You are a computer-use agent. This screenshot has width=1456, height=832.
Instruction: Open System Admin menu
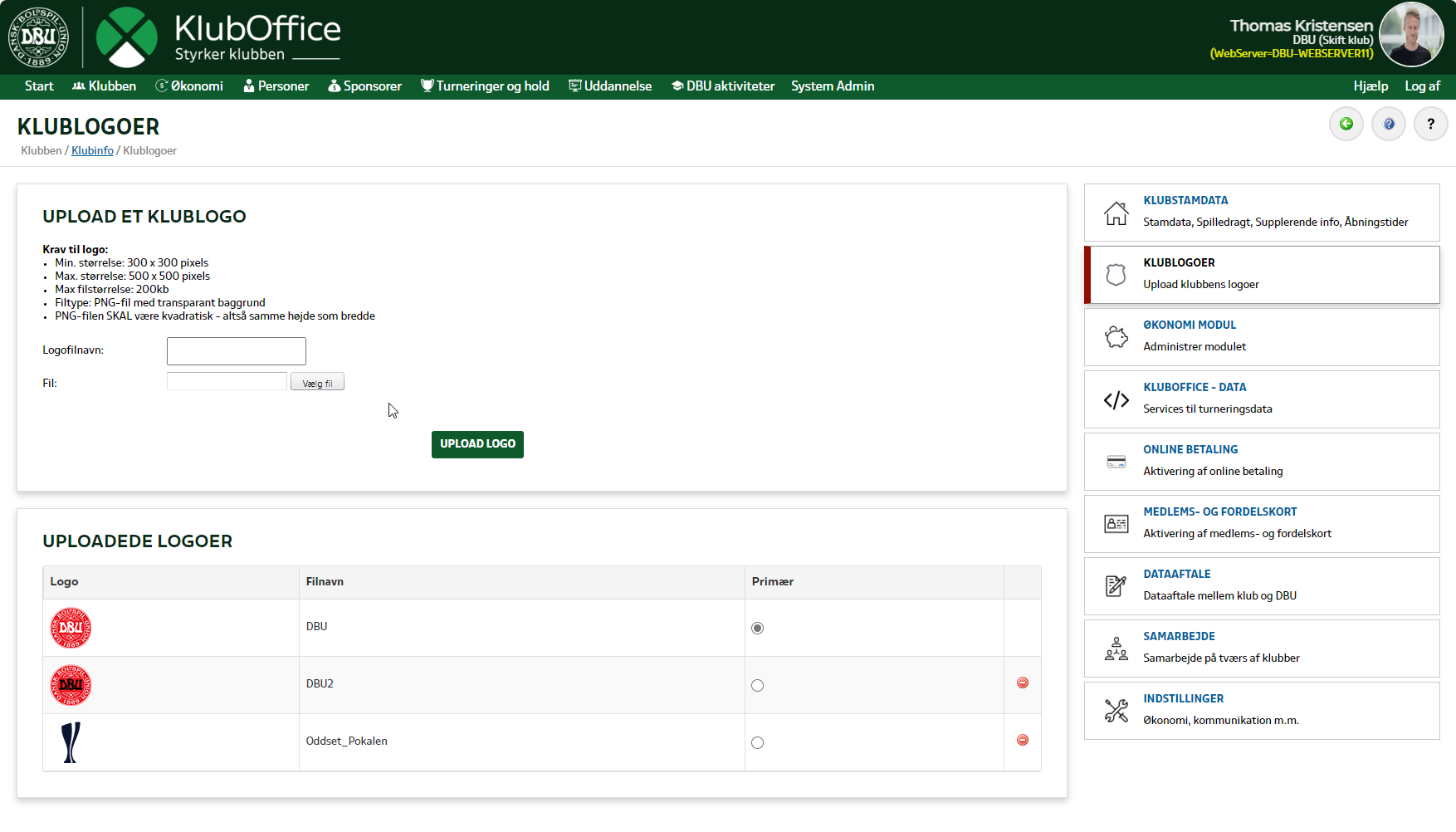[833, 86]
